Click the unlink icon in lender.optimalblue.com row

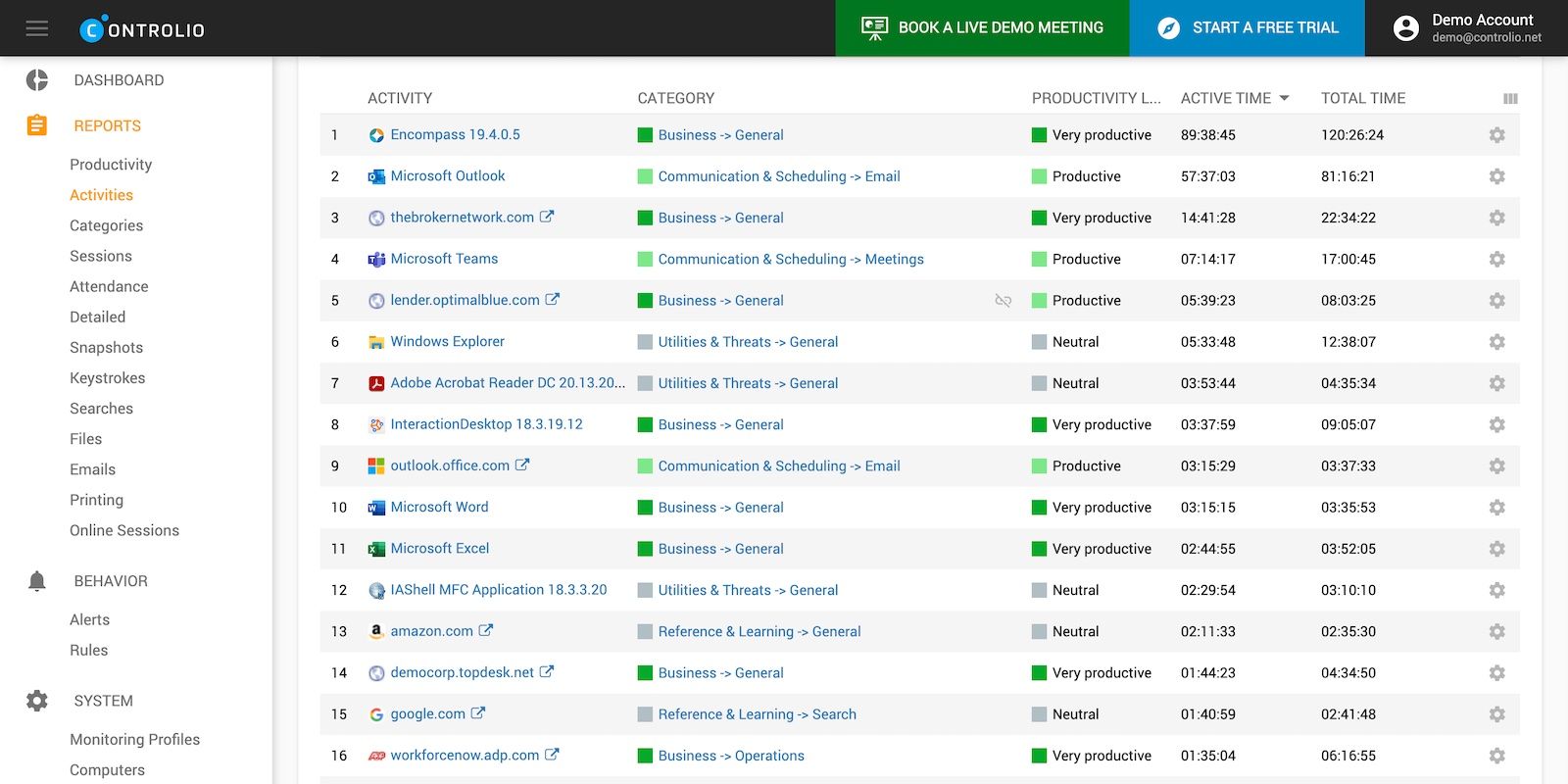(1003, 301)
